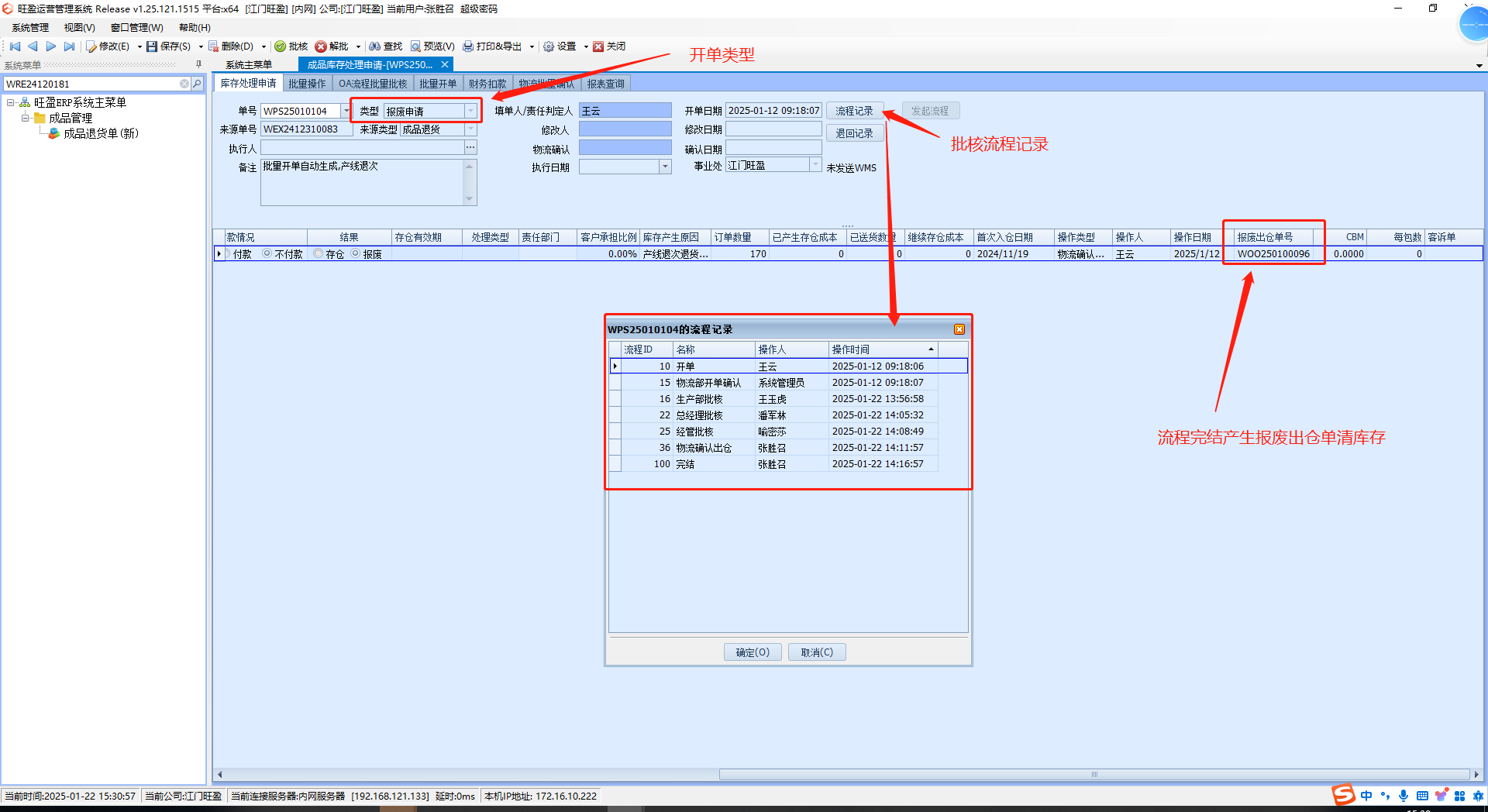Switch to the 系统主菜单 document tab
1488x812 pixels.
coord(249,65)
